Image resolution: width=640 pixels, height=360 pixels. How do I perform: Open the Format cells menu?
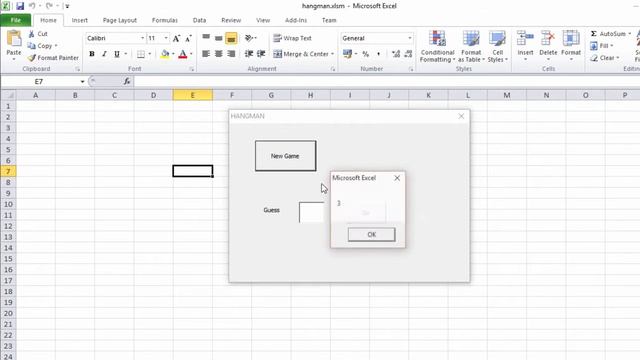pos(571,45)
